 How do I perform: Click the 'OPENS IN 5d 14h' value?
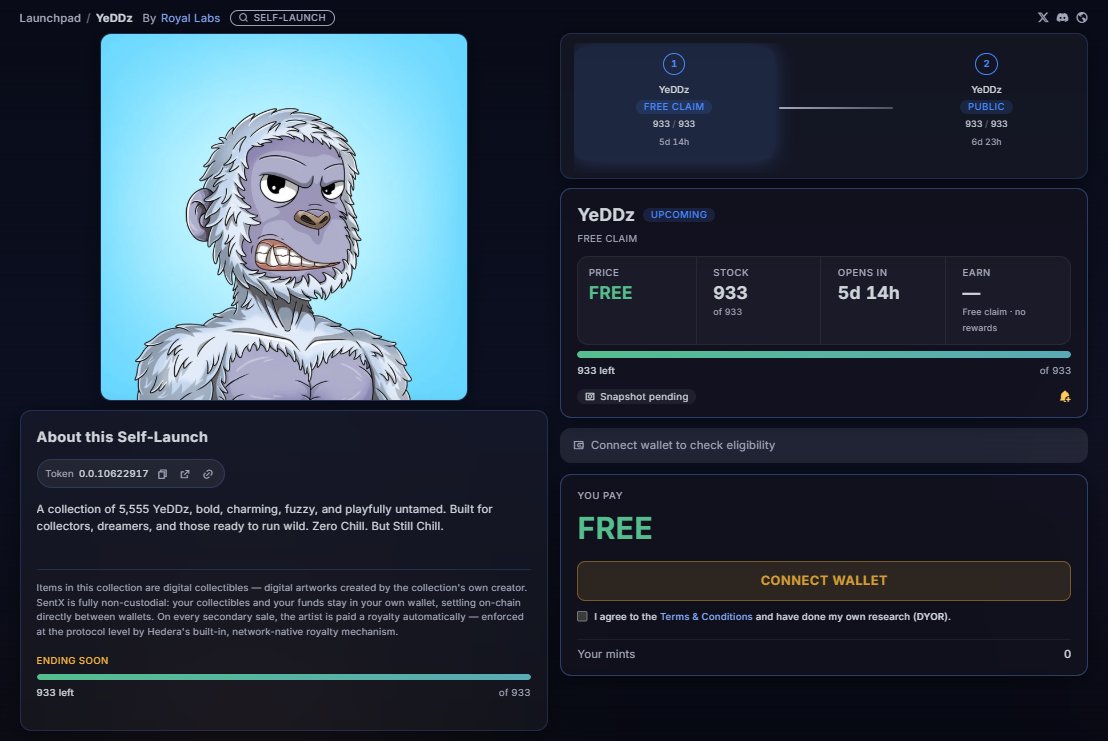(868, 293)
